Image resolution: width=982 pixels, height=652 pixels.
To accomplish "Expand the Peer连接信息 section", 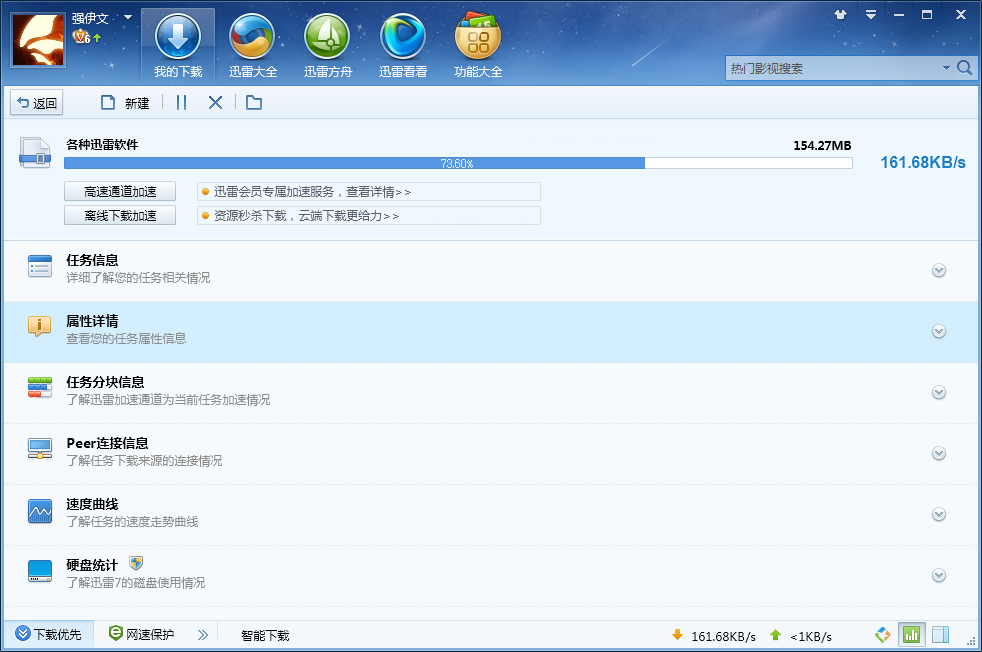I will coord(938,453).
